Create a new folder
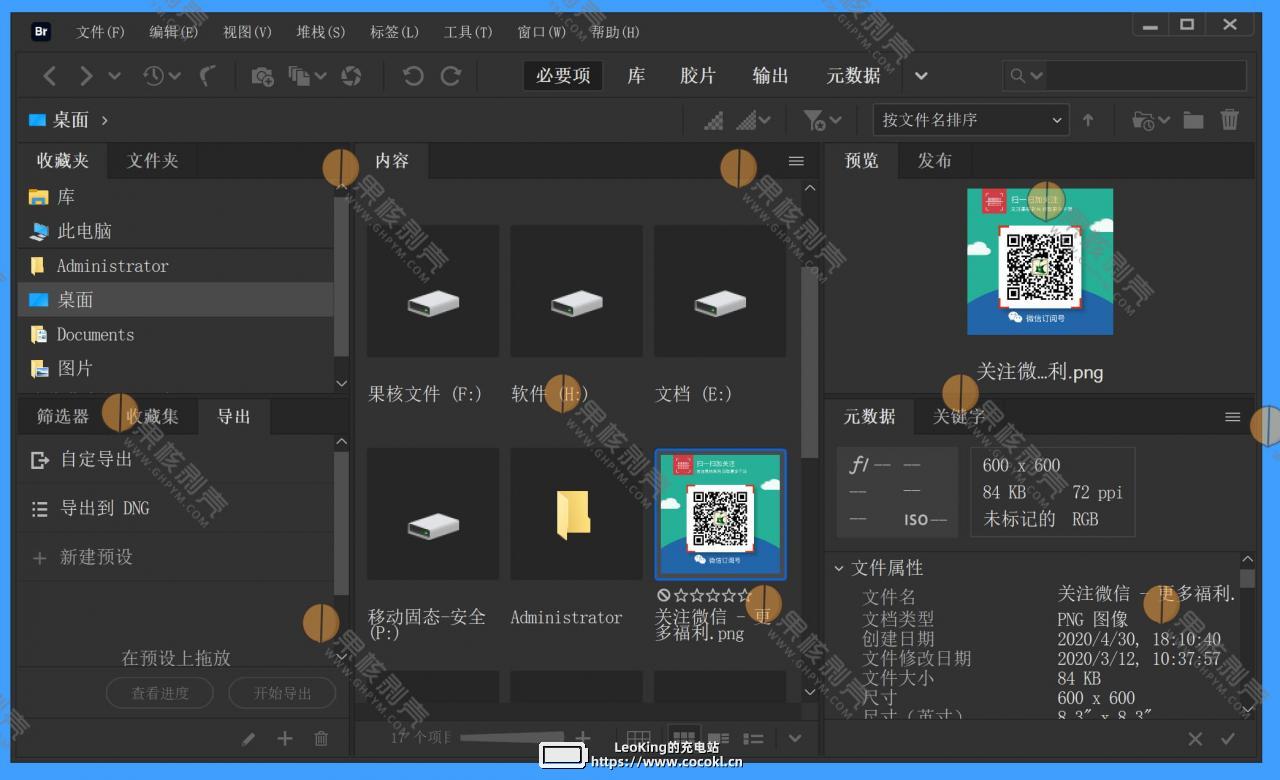1280x780 pixels. (x=1193, y=120)
